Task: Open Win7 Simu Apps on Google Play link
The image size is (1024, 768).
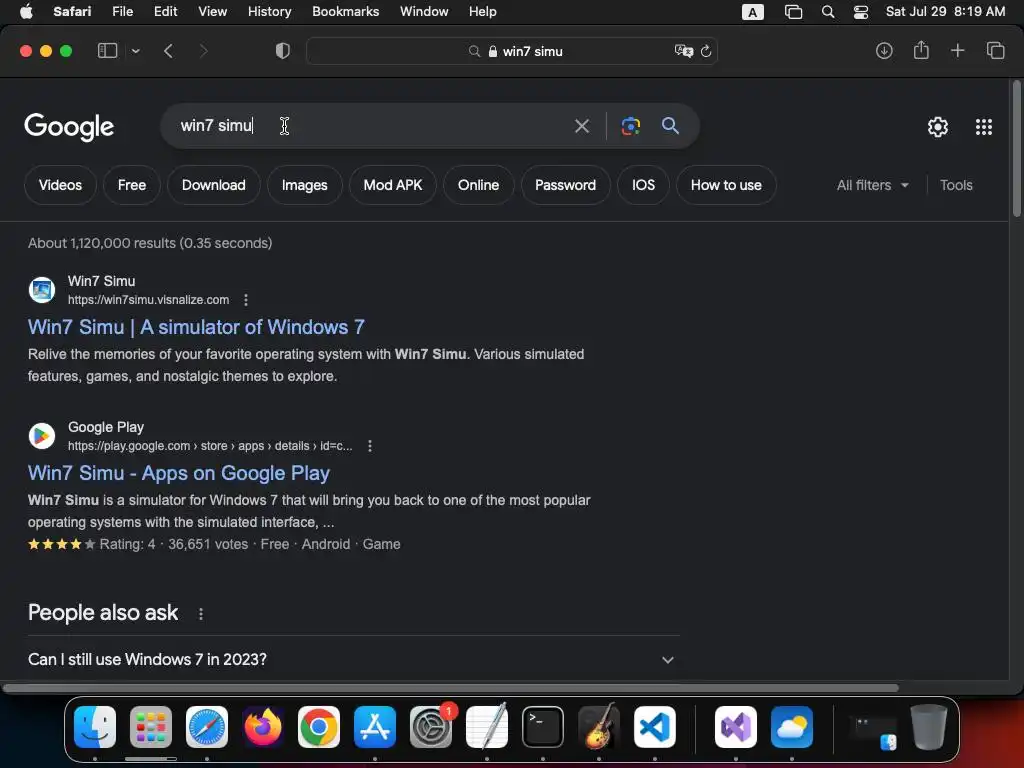Action: 178,473
